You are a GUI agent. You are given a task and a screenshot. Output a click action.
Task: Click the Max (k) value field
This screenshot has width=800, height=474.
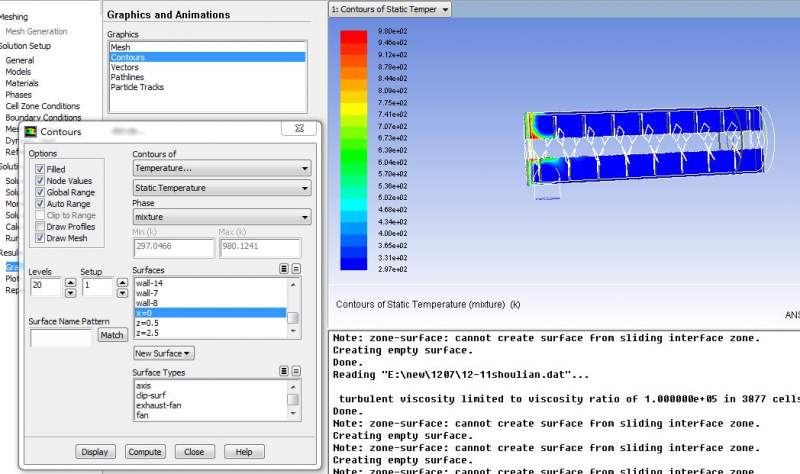pos(260,247)
